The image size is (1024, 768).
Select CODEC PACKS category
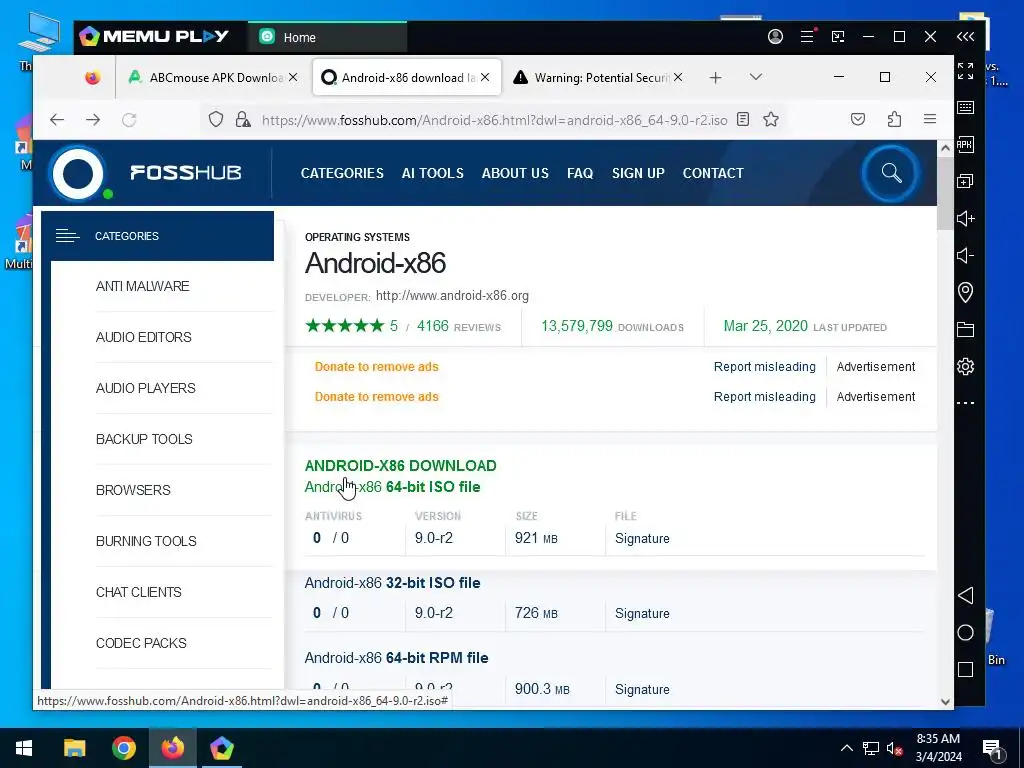coord(141,643)
